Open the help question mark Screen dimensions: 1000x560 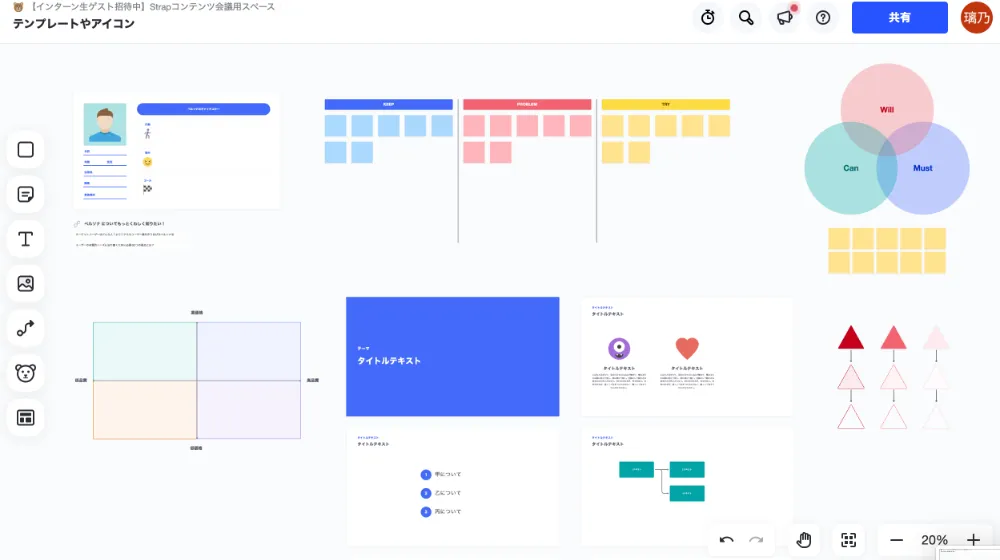coord(823,18)
